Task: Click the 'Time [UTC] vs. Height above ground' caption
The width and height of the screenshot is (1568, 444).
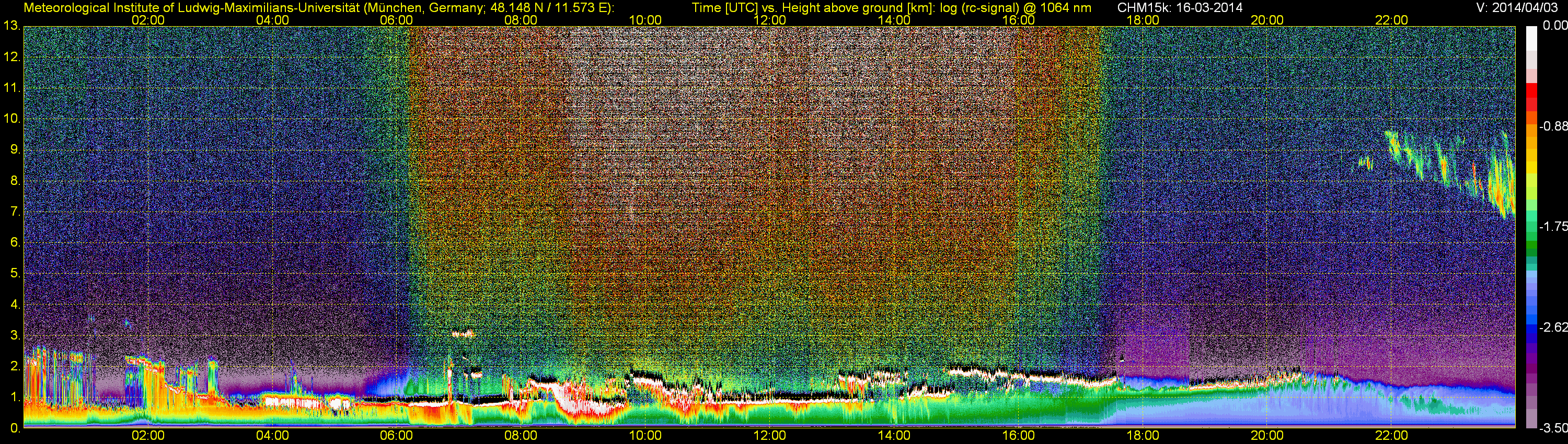Action: pos(891,8)
